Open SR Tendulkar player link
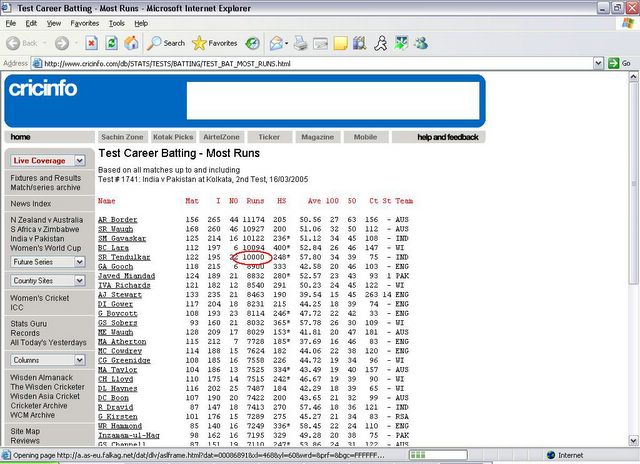 coord(124,257)
